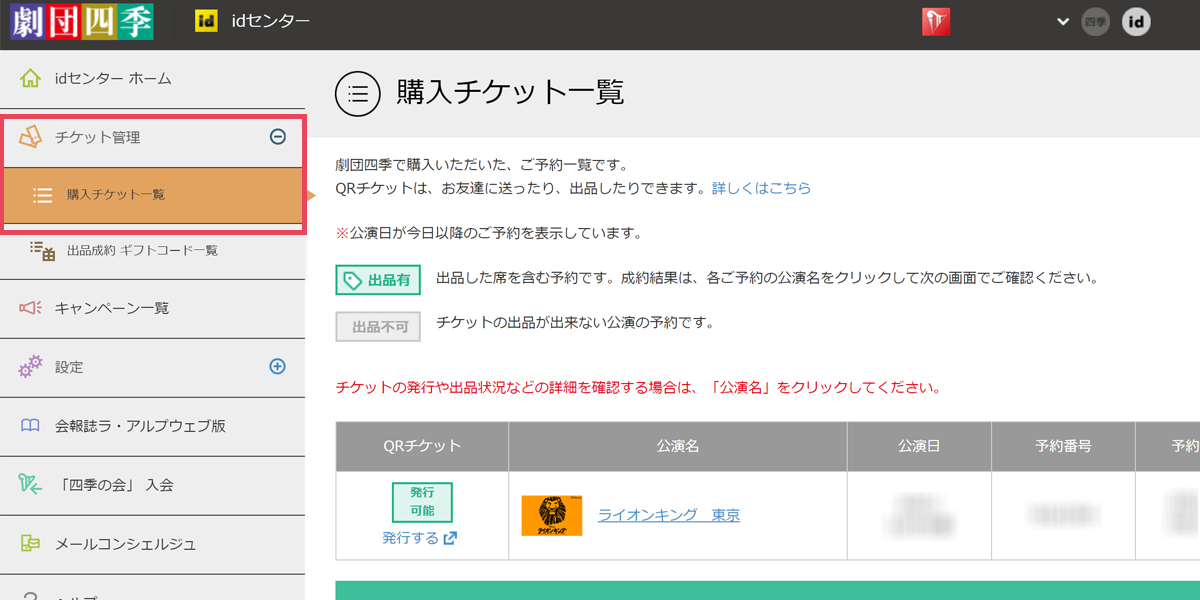Click the 購入チケット一覧 page heading

[510, 92]
